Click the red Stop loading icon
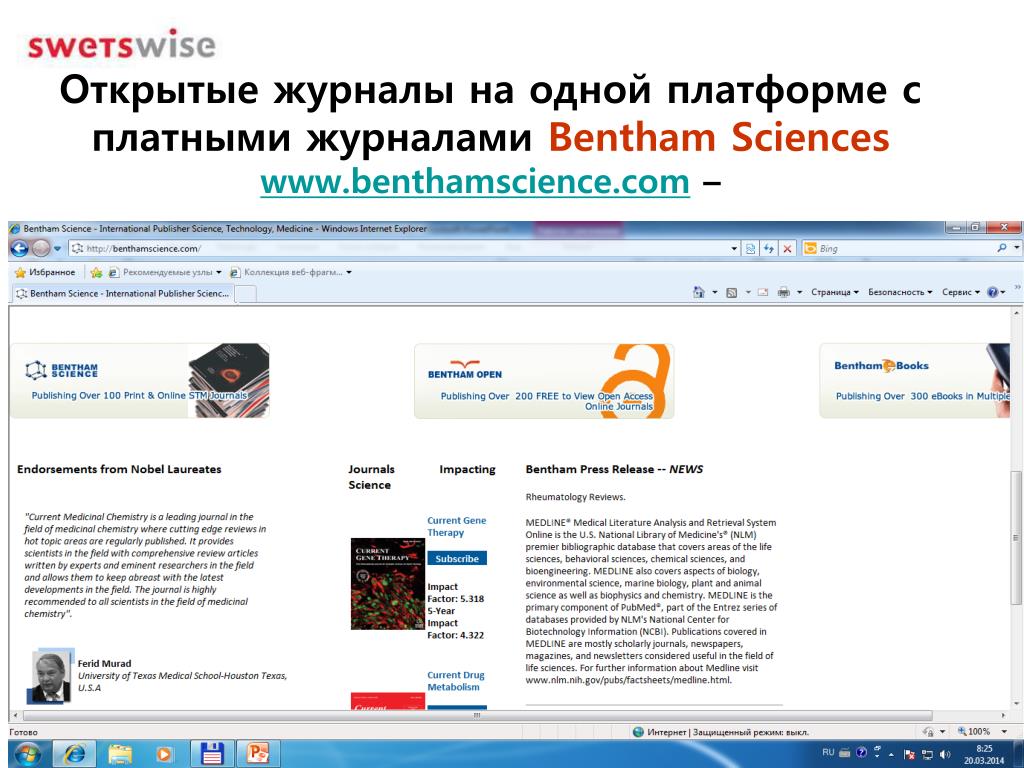Viewport: 1024px width, 768px height. 788,249
